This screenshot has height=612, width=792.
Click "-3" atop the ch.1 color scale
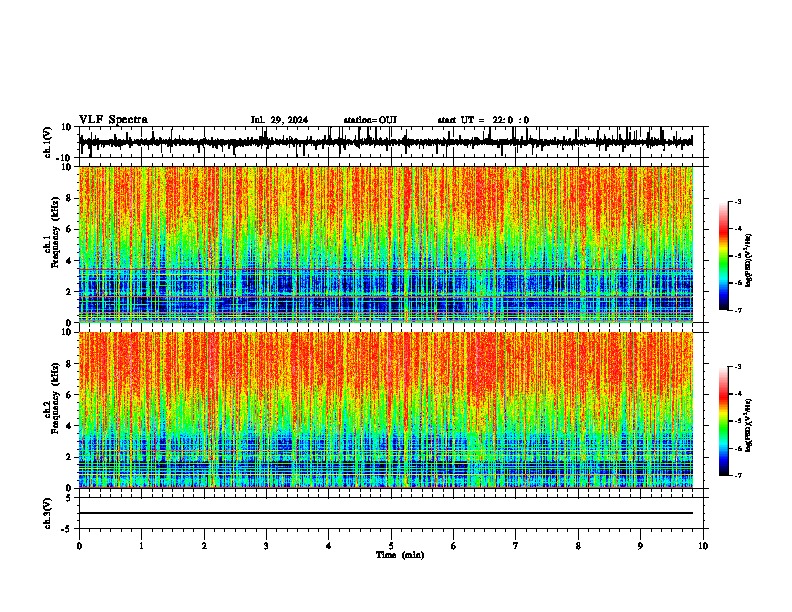(x=738, y=202)
